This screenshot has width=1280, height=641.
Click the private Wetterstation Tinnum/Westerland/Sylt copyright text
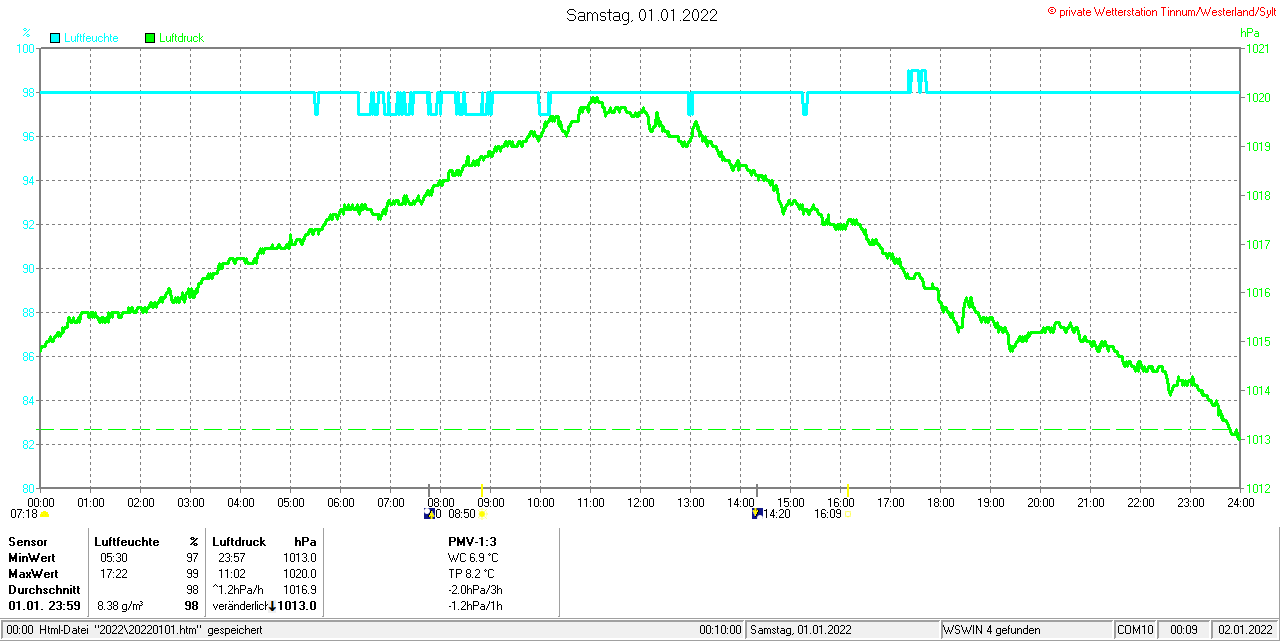pos(1161,11)
